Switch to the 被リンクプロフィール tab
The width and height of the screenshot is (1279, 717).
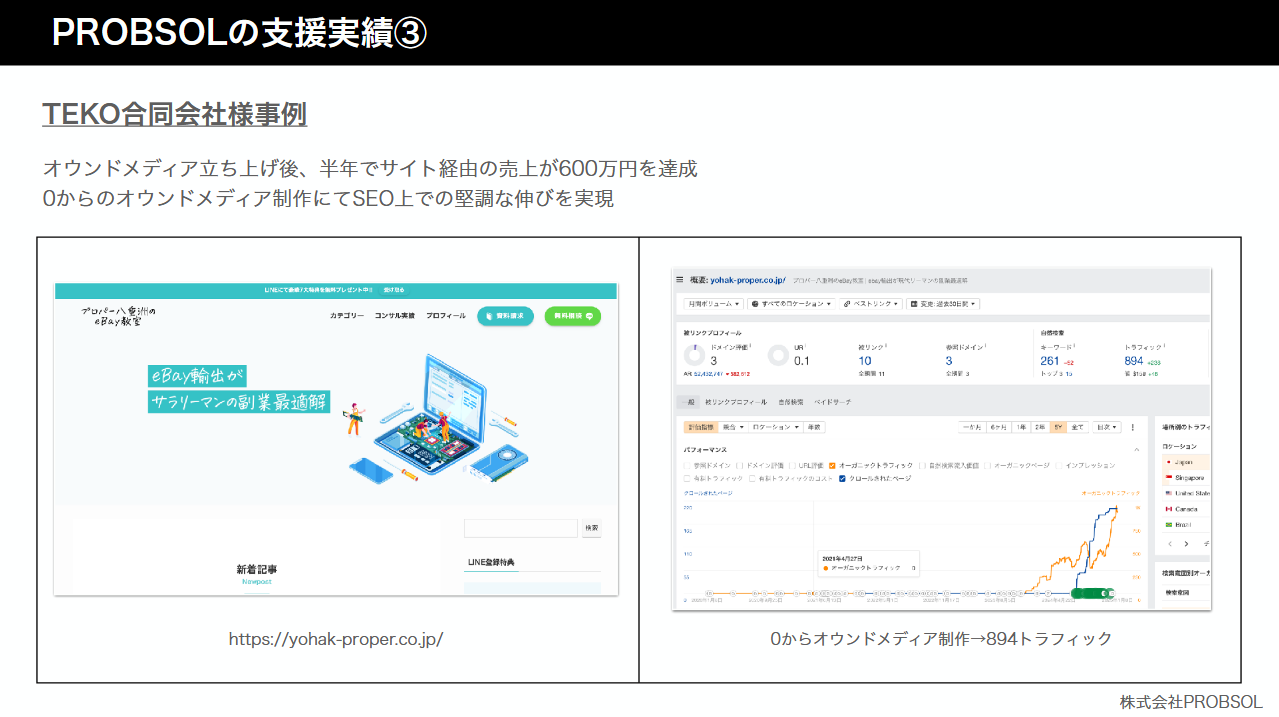pos(735,401)
